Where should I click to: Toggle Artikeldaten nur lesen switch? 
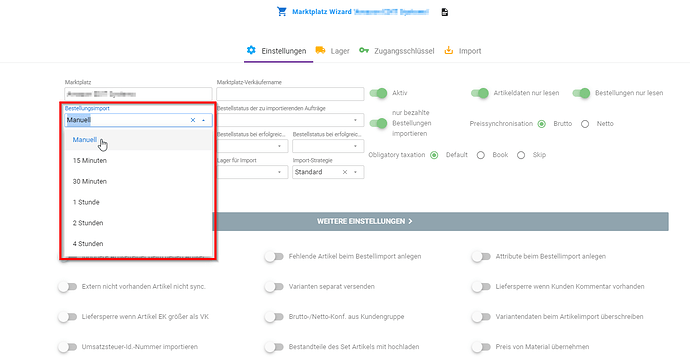click(479, 93)
